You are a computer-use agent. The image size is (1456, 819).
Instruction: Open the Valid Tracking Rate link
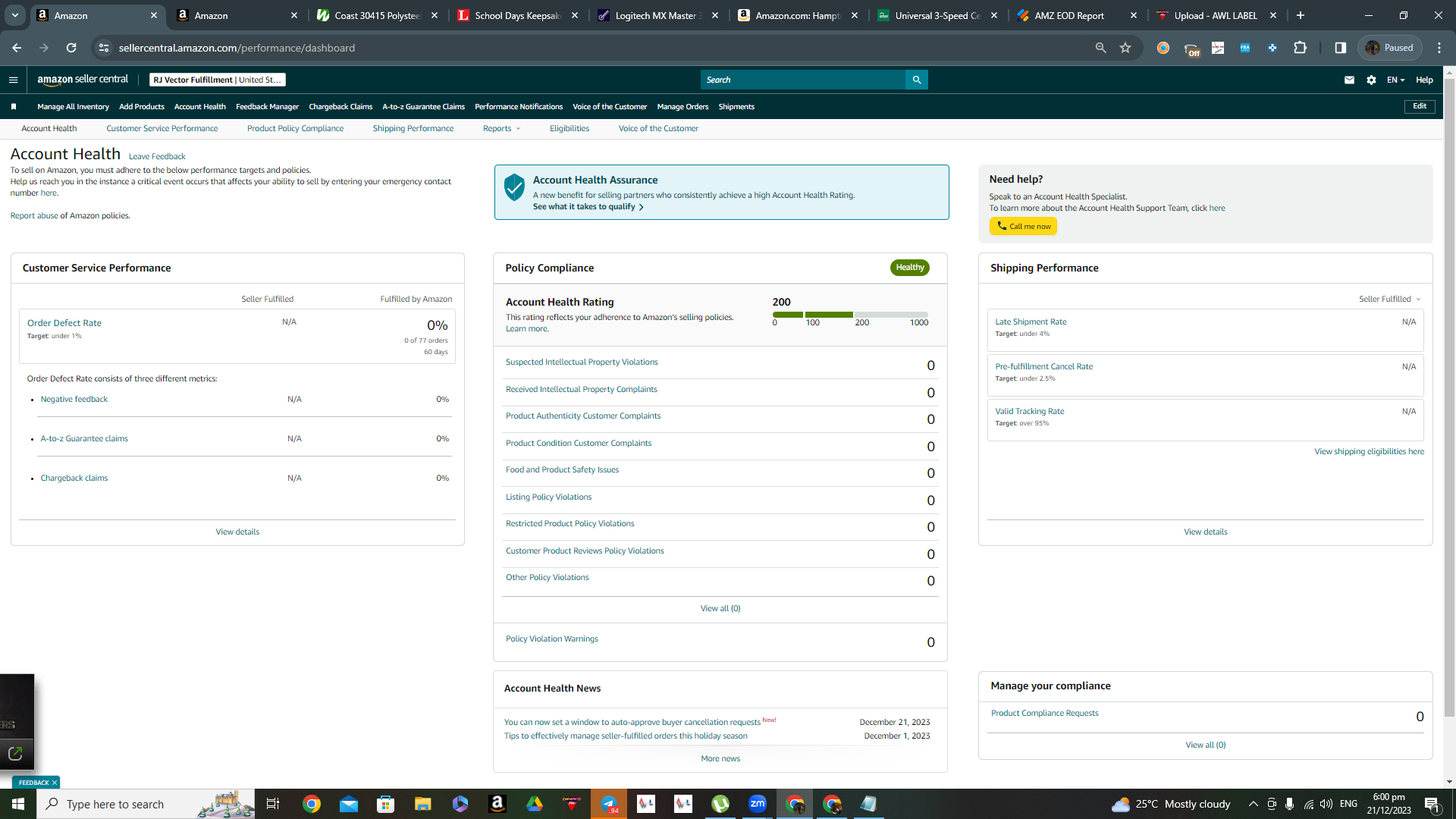[1029, 412]
